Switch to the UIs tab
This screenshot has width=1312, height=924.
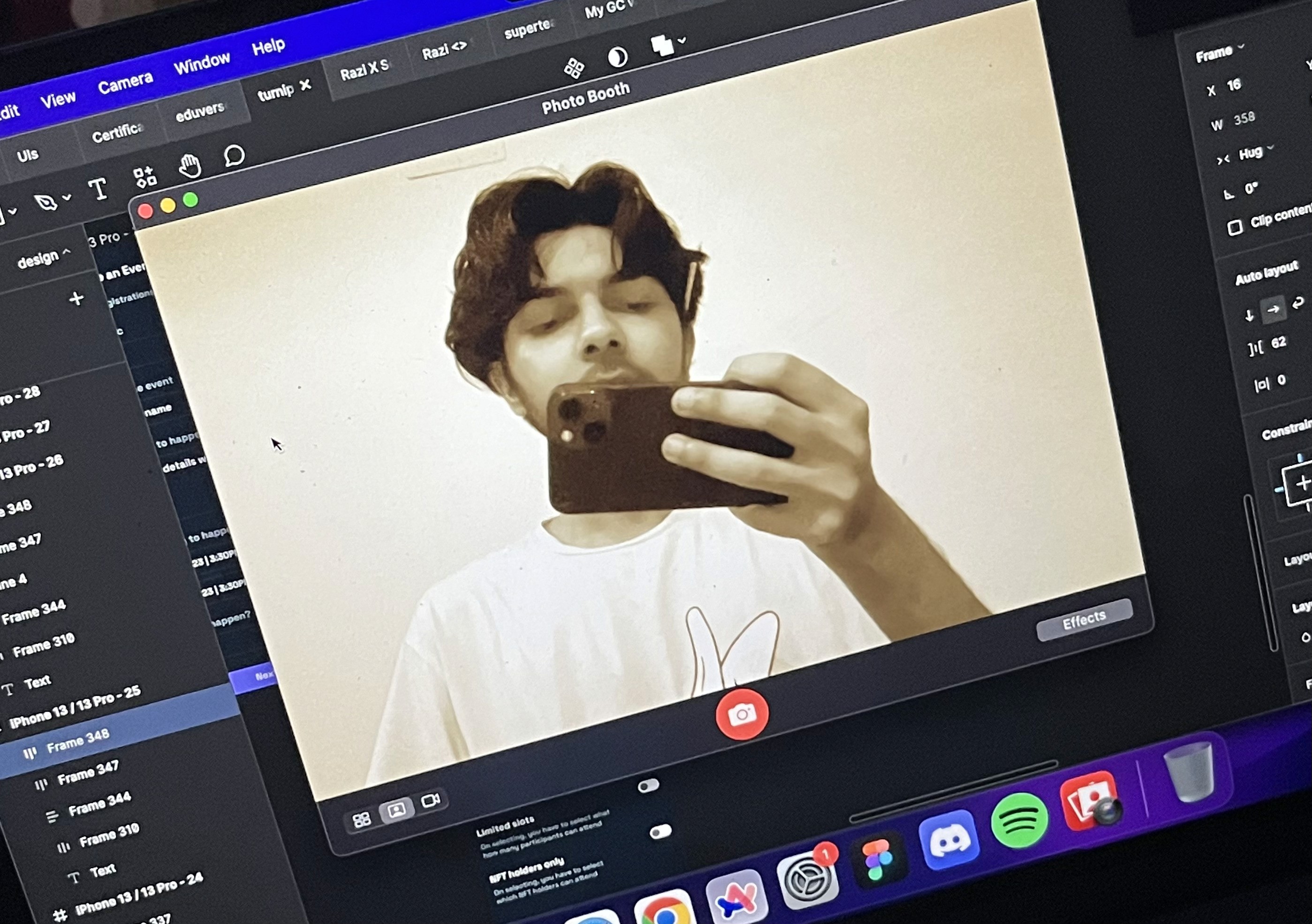[27, 155]
